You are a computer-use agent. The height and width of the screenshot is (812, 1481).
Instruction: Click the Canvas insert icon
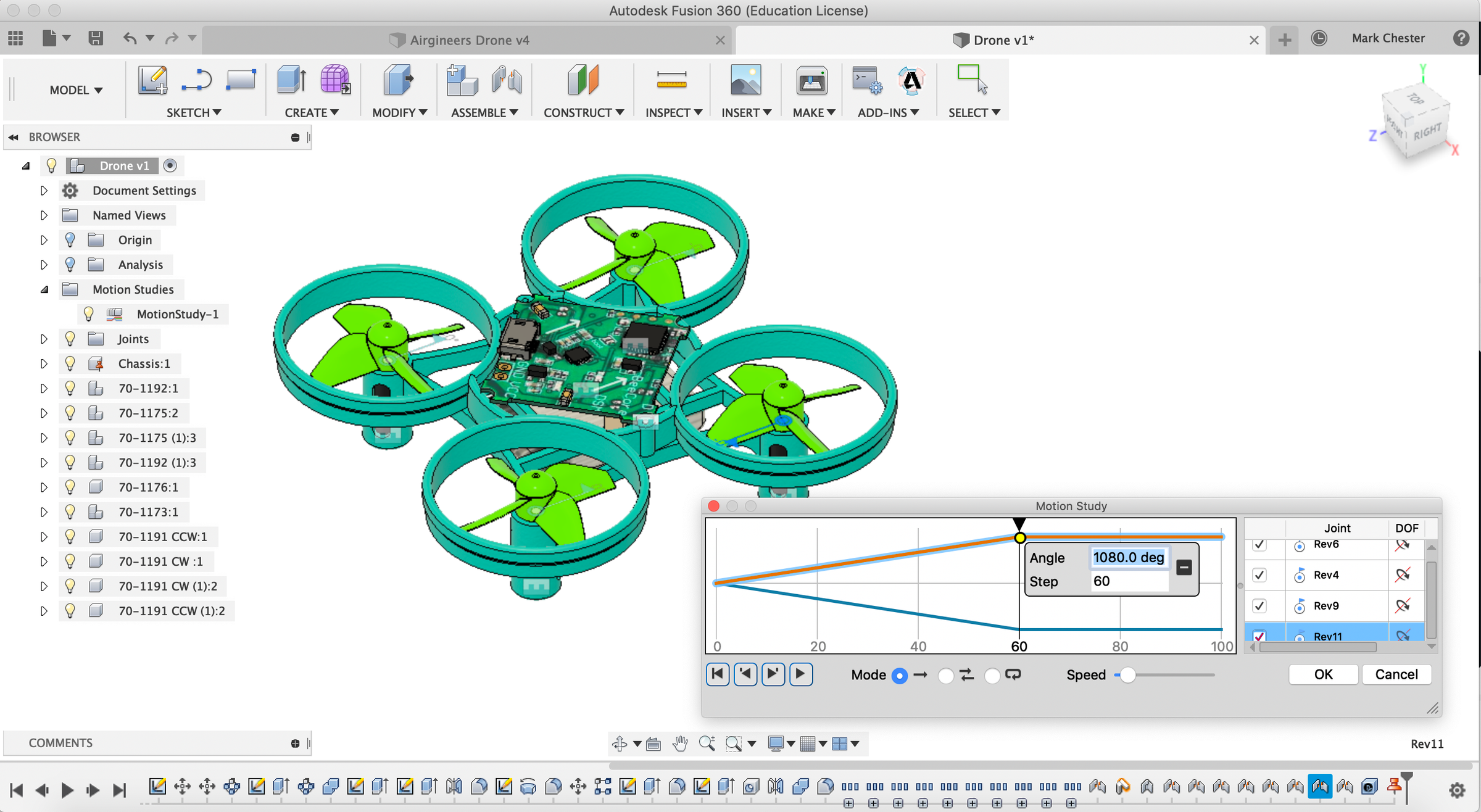pyautogui.click(x=746, y=80)
